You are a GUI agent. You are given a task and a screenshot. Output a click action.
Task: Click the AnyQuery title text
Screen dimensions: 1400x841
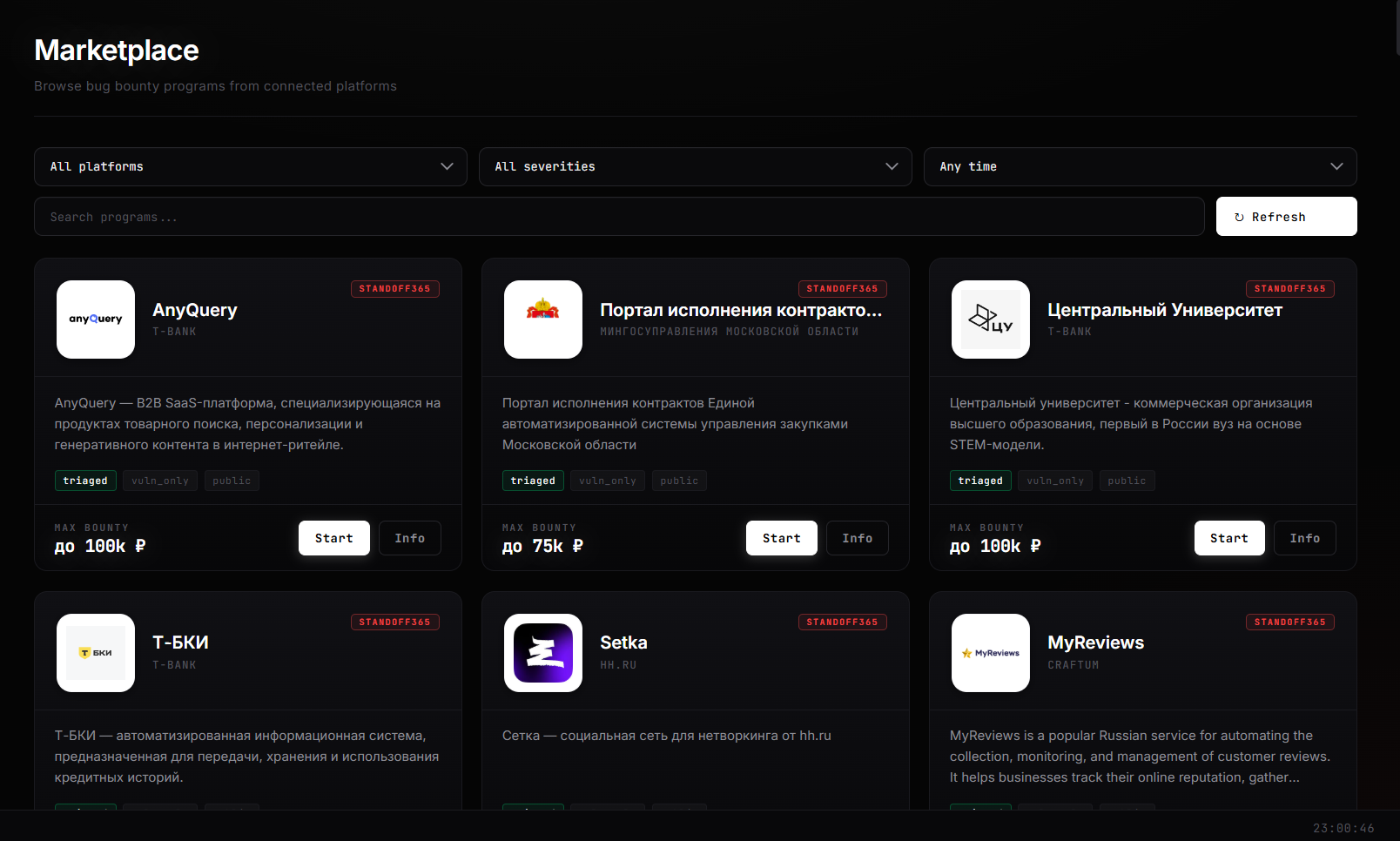195,310
